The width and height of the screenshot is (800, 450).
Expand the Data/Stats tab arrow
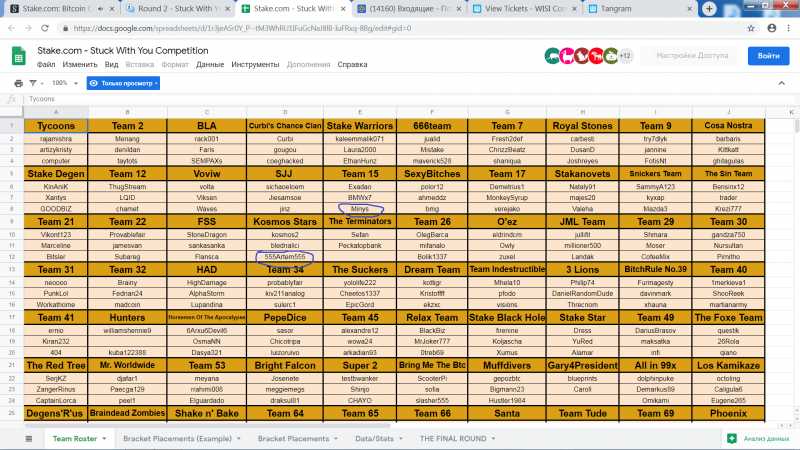coord(401,439)
